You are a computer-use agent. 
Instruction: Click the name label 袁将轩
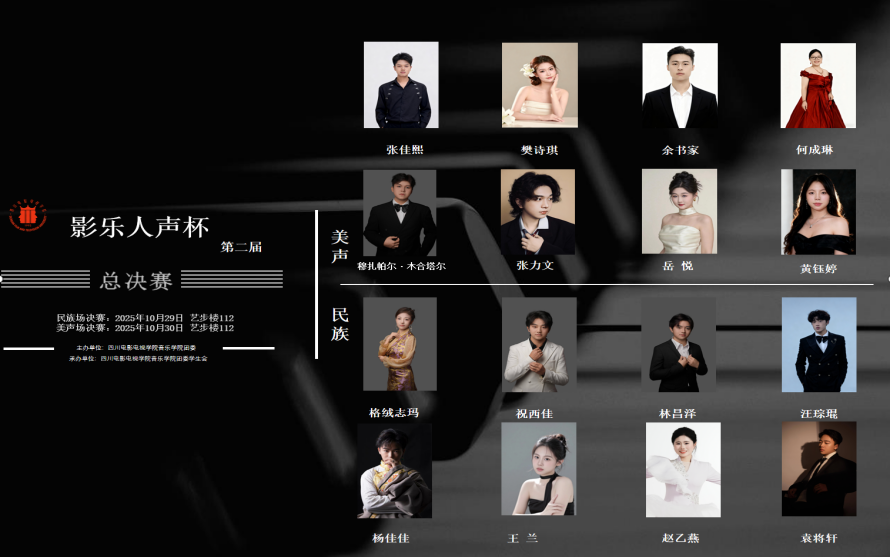click(818, 538)
